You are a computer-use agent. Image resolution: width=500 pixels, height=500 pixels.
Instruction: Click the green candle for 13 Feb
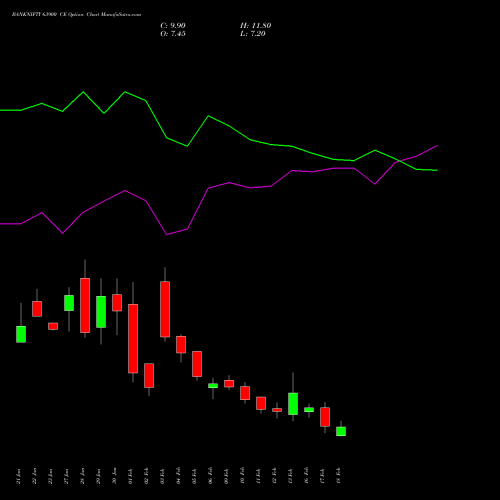[293, 404]
